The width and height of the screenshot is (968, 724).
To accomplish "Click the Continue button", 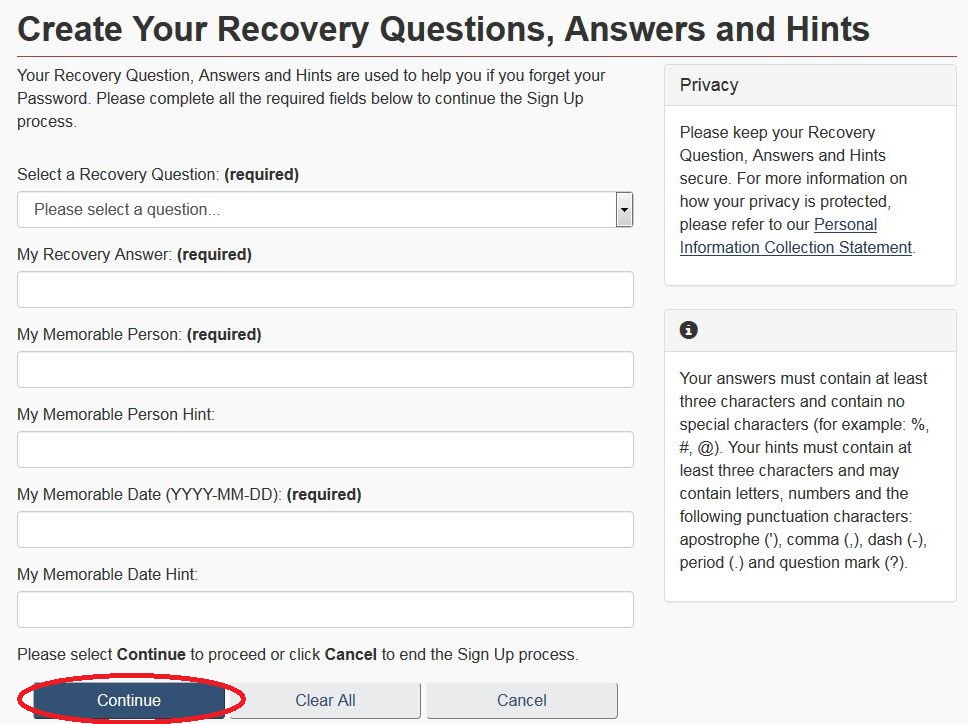I will 129,701.
